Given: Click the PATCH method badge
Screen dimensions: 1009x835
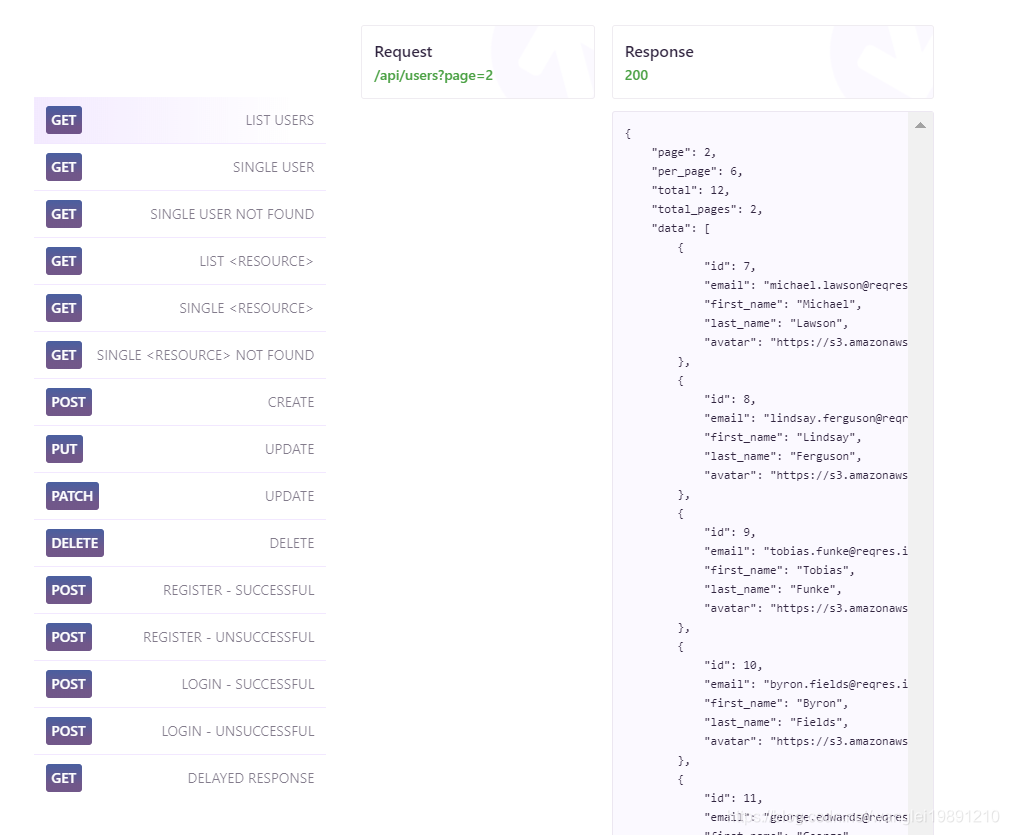Looking at the screenshot, I should click(72, 496).
